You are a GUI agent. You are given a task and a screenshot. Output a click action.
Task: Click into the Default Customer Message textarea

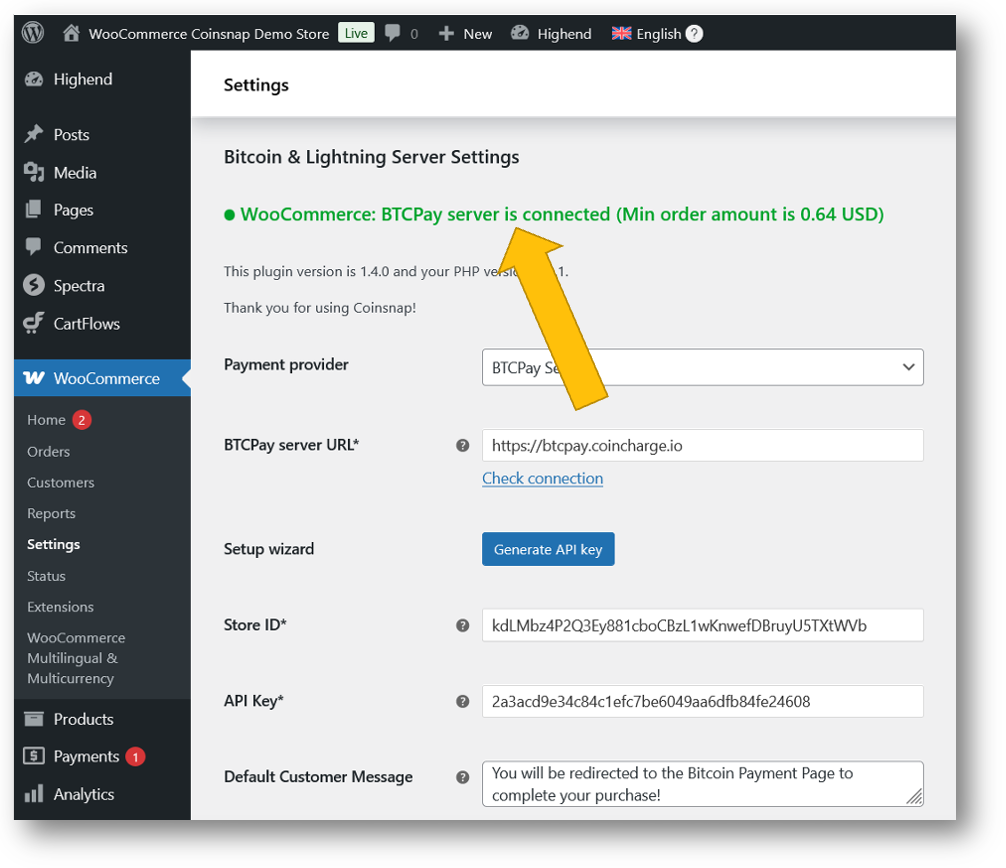(x=703, y=783)
